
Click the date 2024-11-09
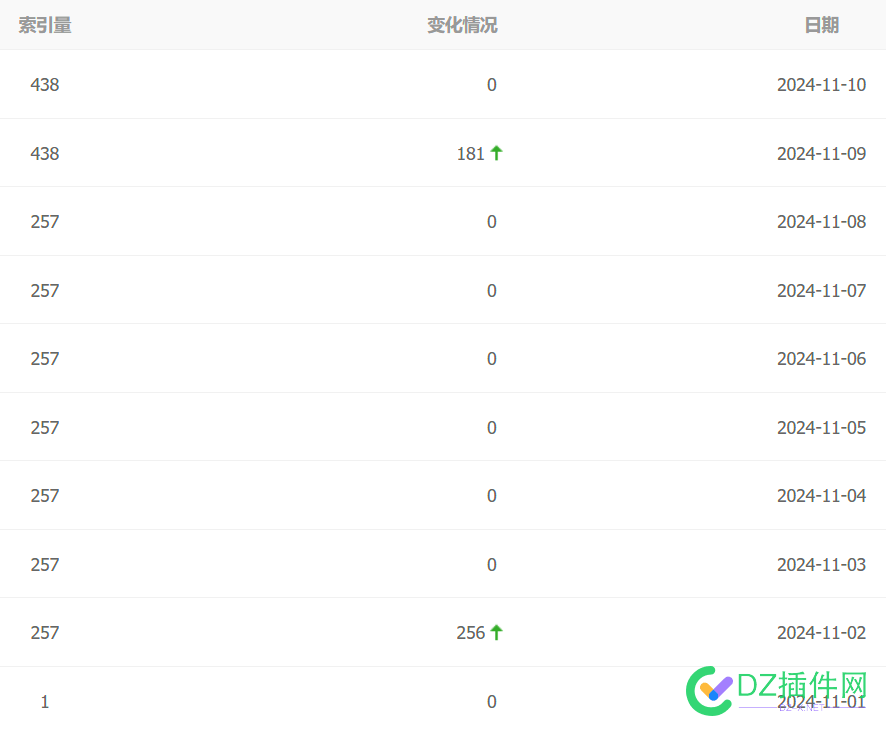coord(821,154)
